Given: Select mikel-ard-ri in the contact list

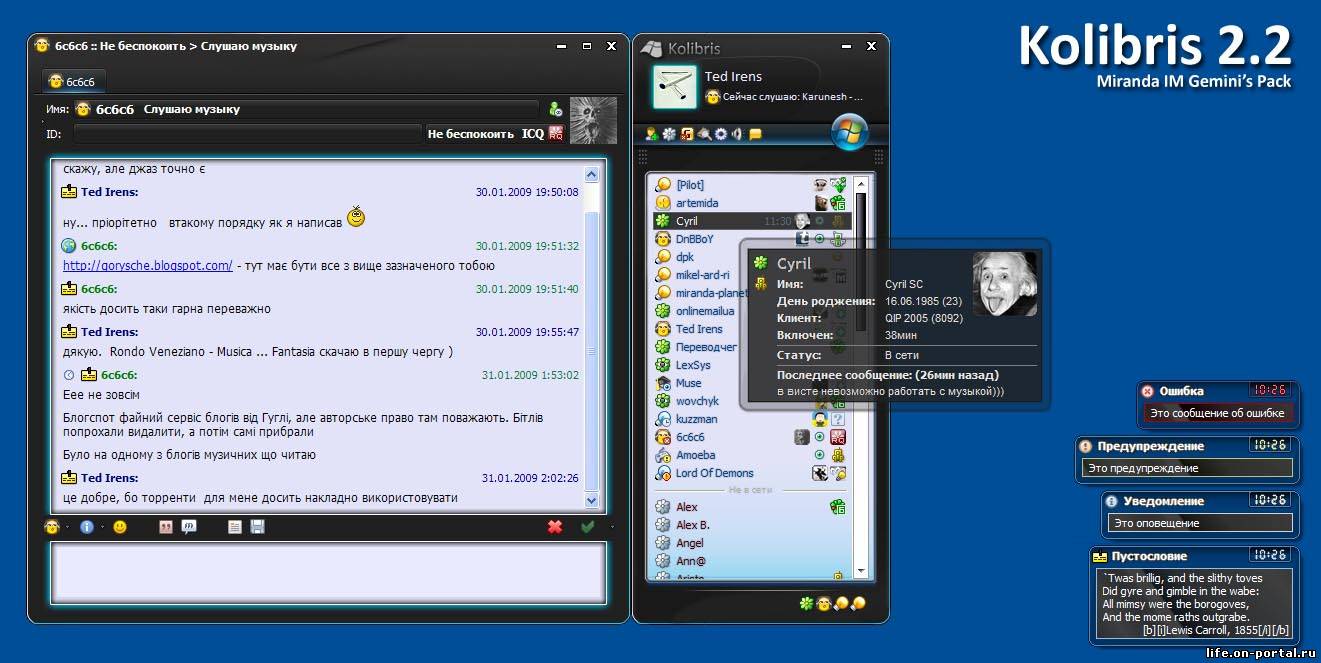Looking at the screenshot, I should pos(695,275).
